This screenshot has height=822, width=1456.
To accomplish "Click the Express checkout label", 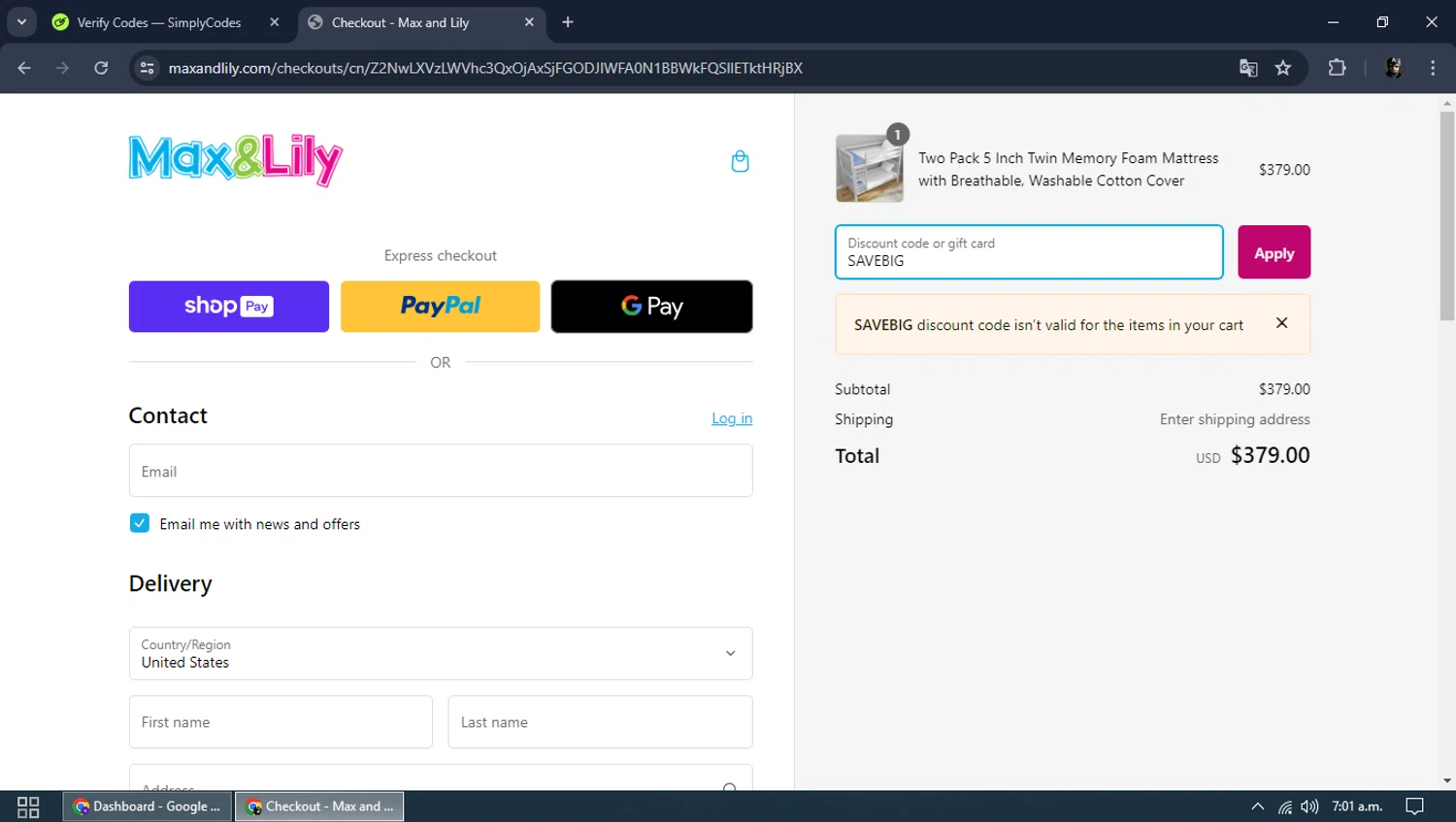I will (x=441, y=255).
